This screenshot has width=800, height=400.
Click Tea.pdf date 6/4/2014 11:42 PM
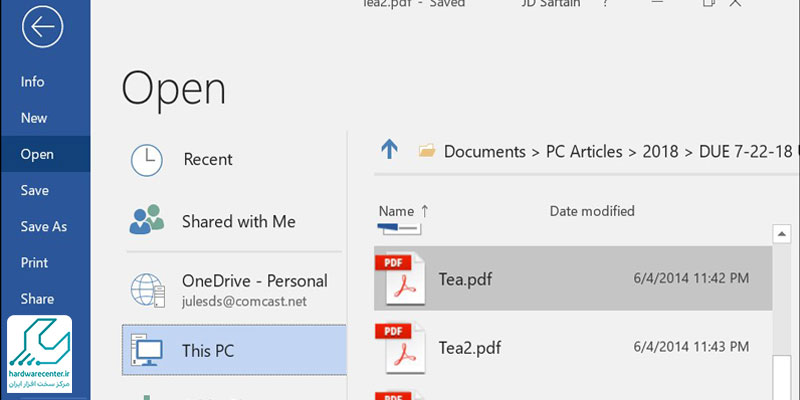coord(691,279)
